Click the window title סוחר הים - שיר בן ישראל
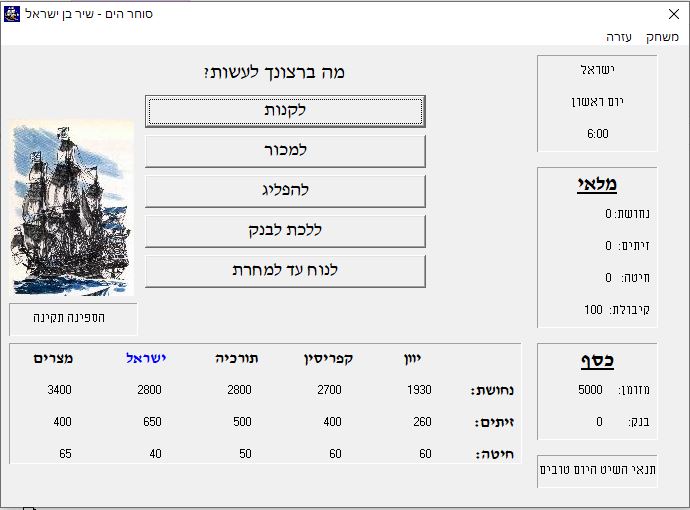 coord(89,14)
